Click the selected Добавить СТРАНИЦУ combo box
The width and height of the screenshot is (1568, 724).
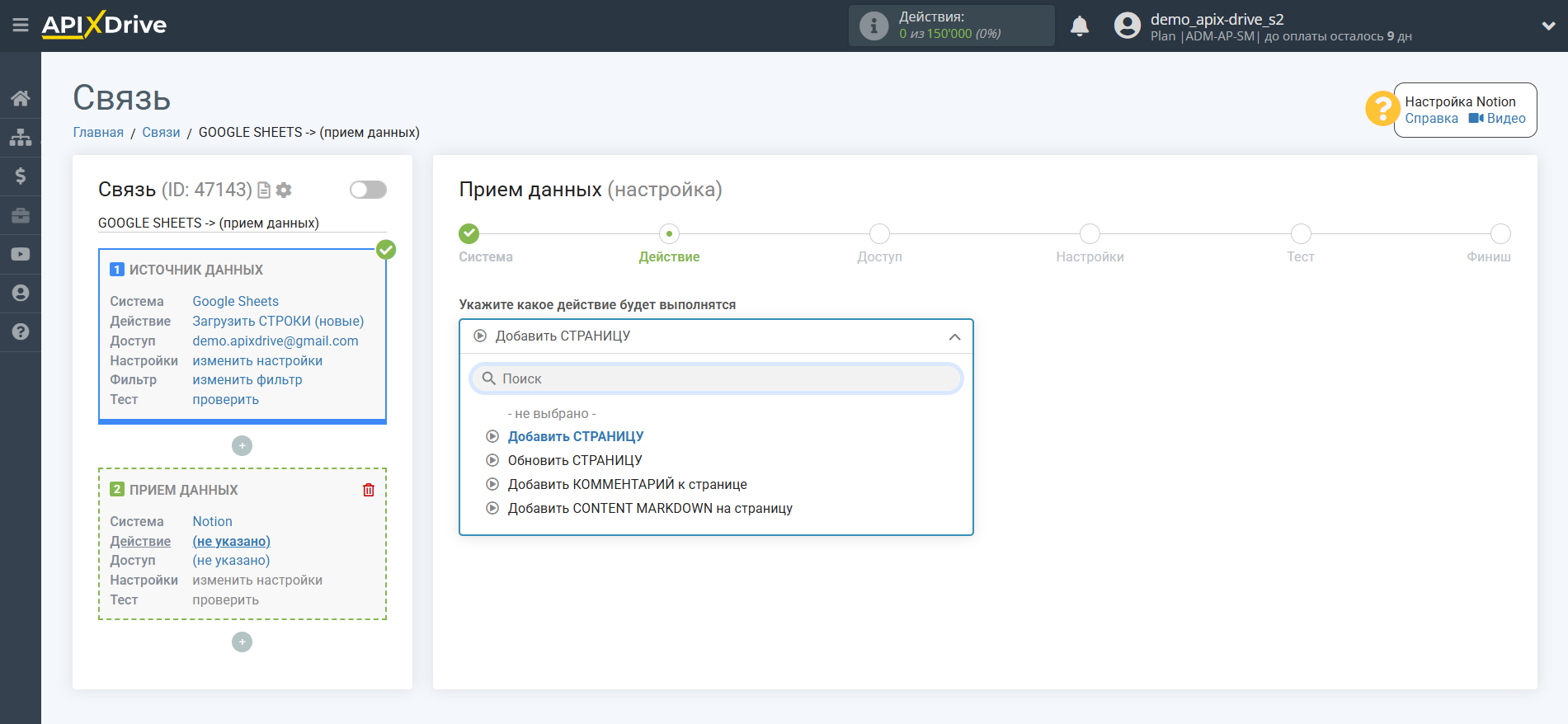716,336
